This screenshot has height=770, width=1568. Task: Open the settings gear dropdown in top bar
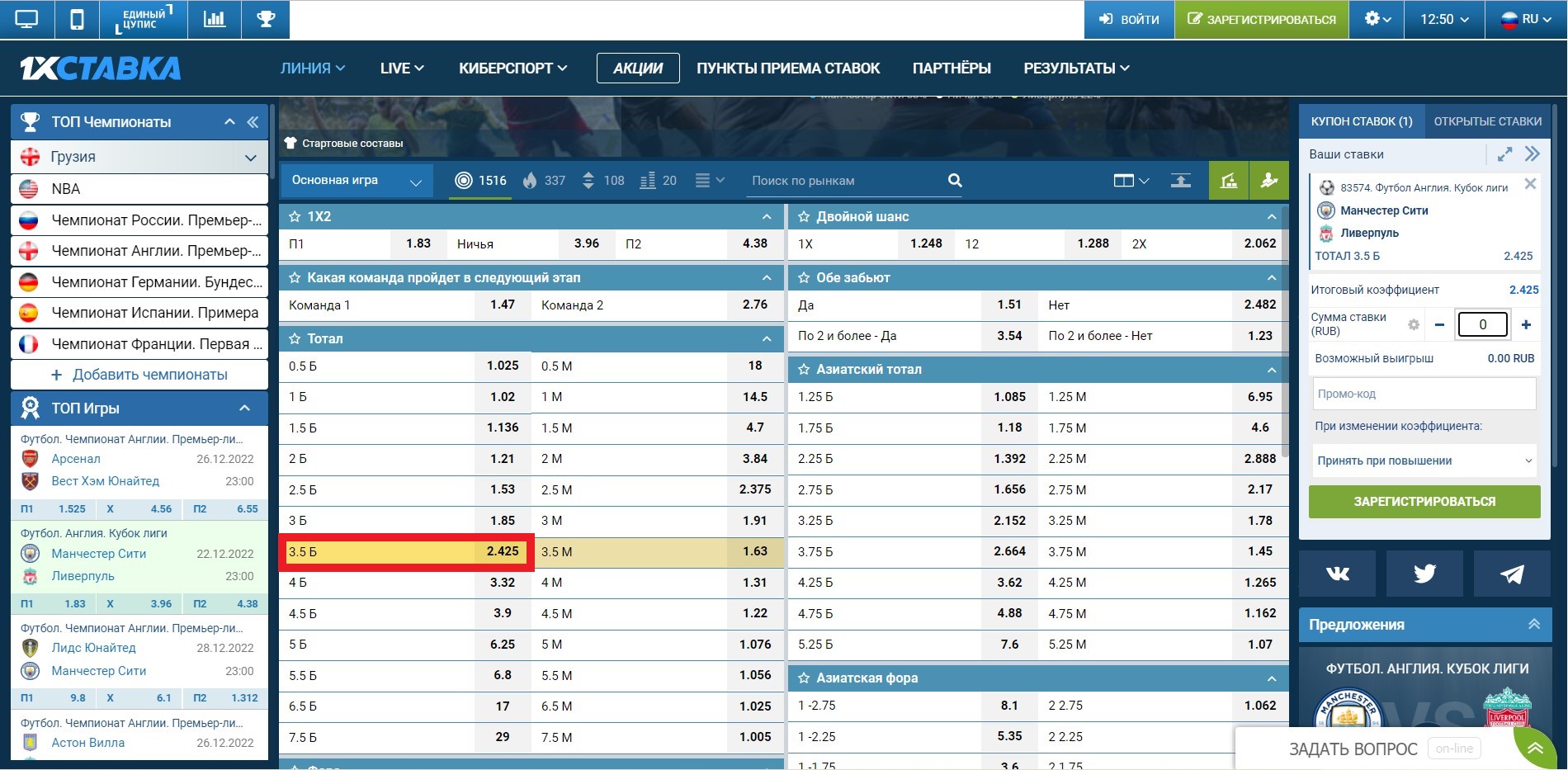pos(1377,19)
